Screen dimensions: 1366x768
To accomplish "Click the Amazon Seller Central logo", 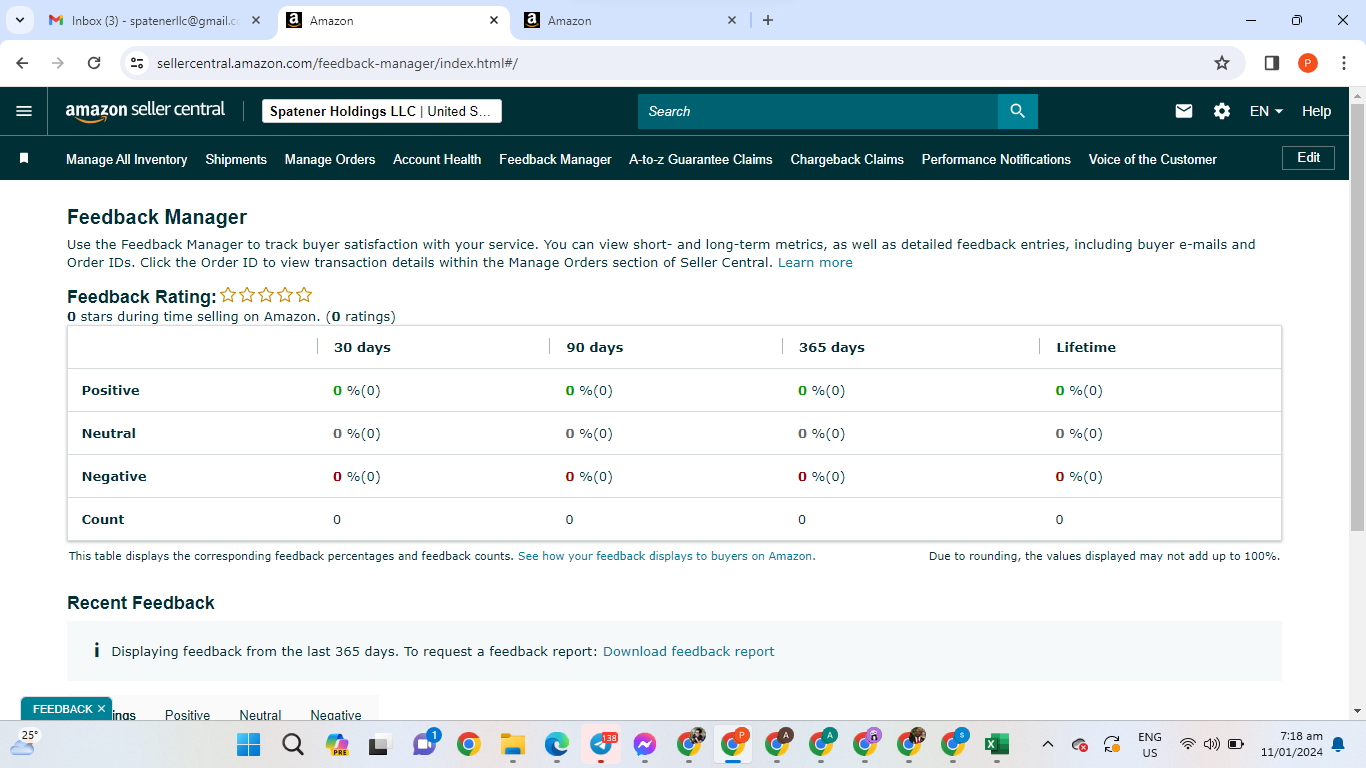I will [x=145, y=111].
